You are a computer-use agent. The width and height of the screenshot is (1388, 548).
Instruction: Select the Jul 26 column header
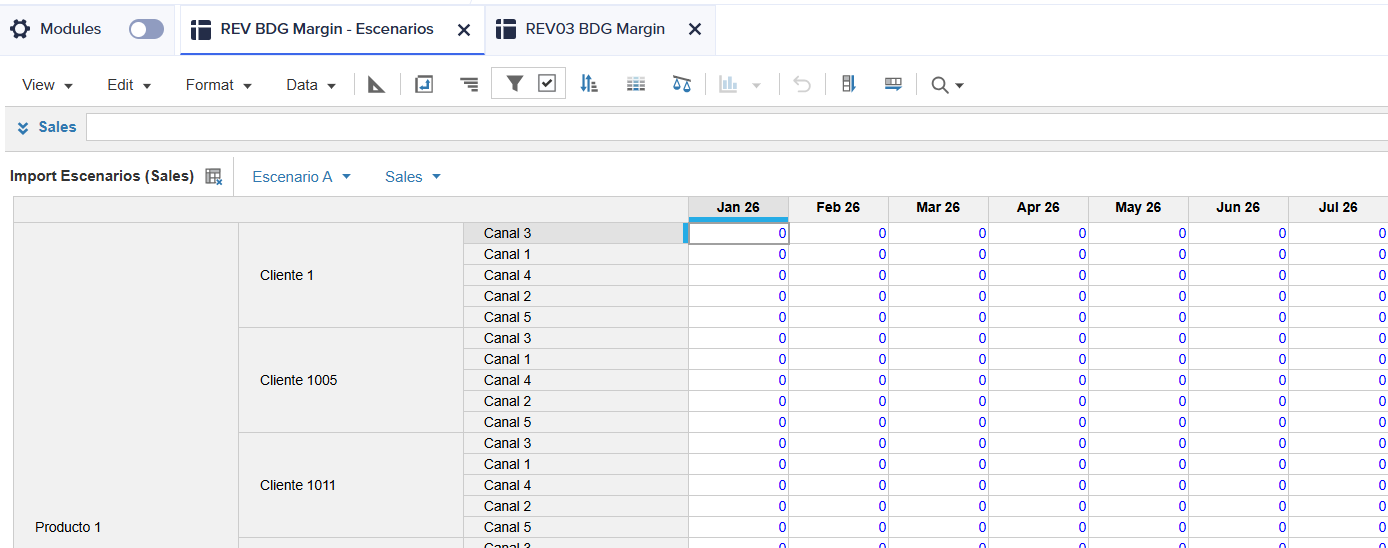tap(1338, 208)
